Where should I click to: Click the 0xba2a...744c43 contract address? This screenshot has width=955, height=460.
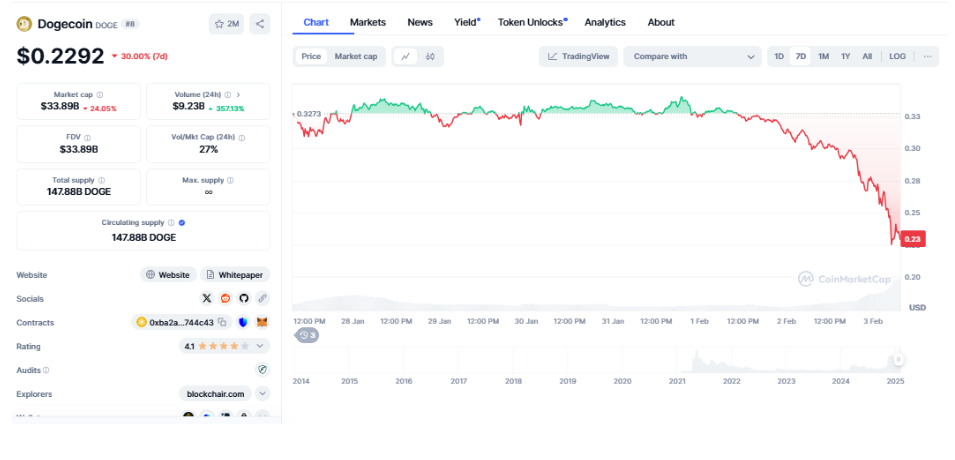[181, 322]
